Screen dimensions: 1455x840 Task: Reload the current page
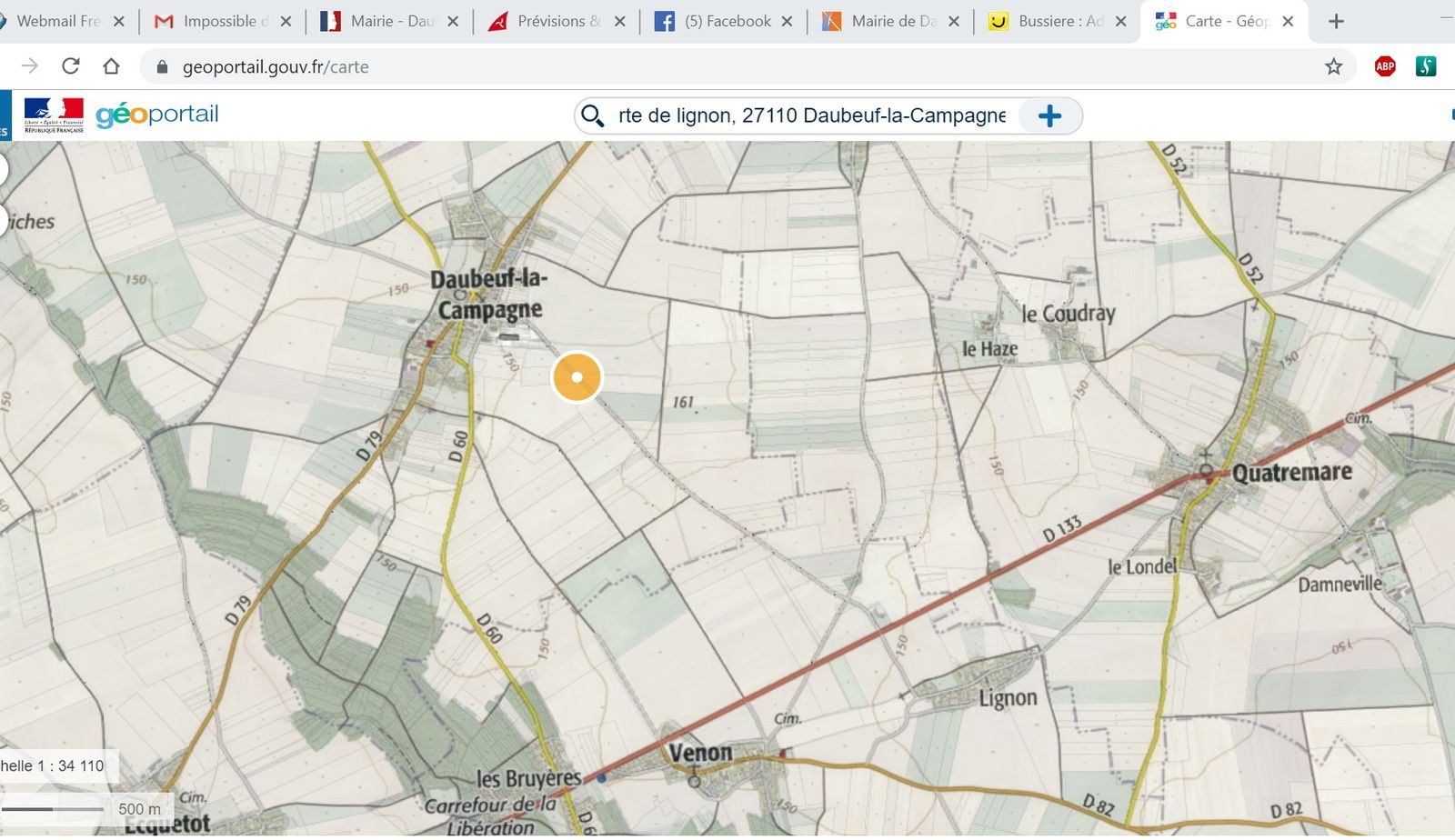coord(71,66)
